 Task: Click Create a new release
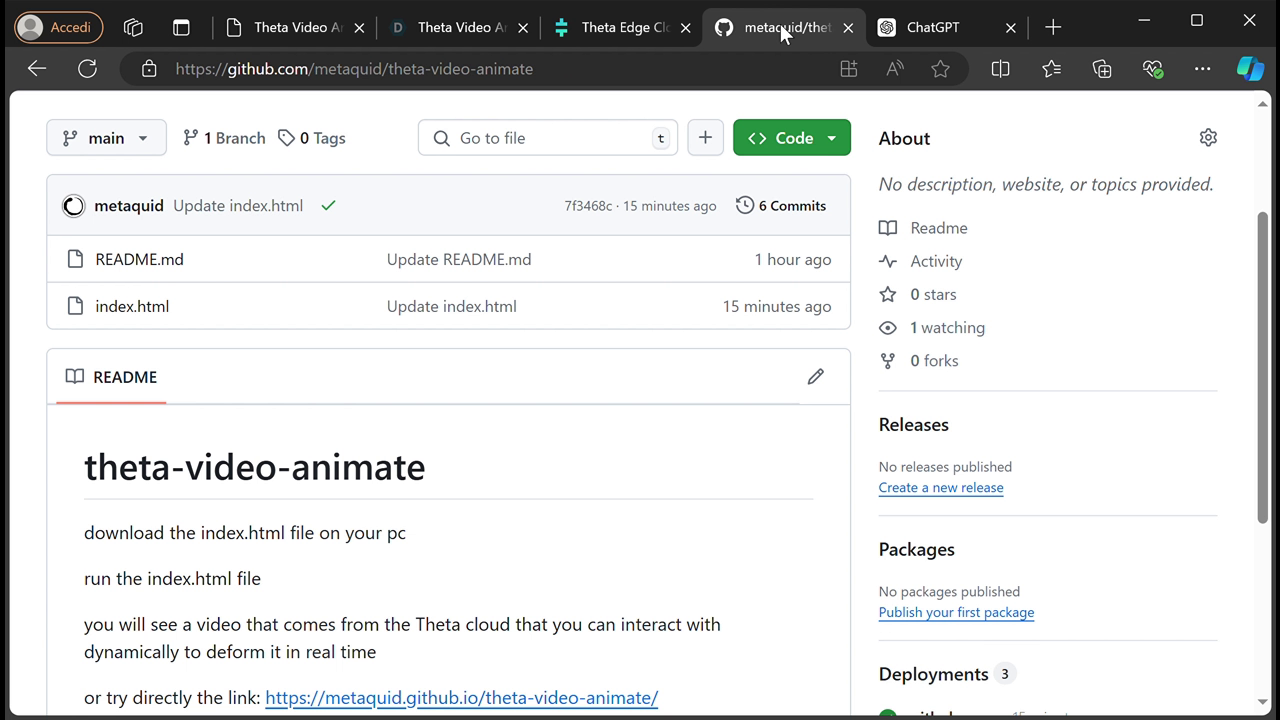click(x=941, y=488)
